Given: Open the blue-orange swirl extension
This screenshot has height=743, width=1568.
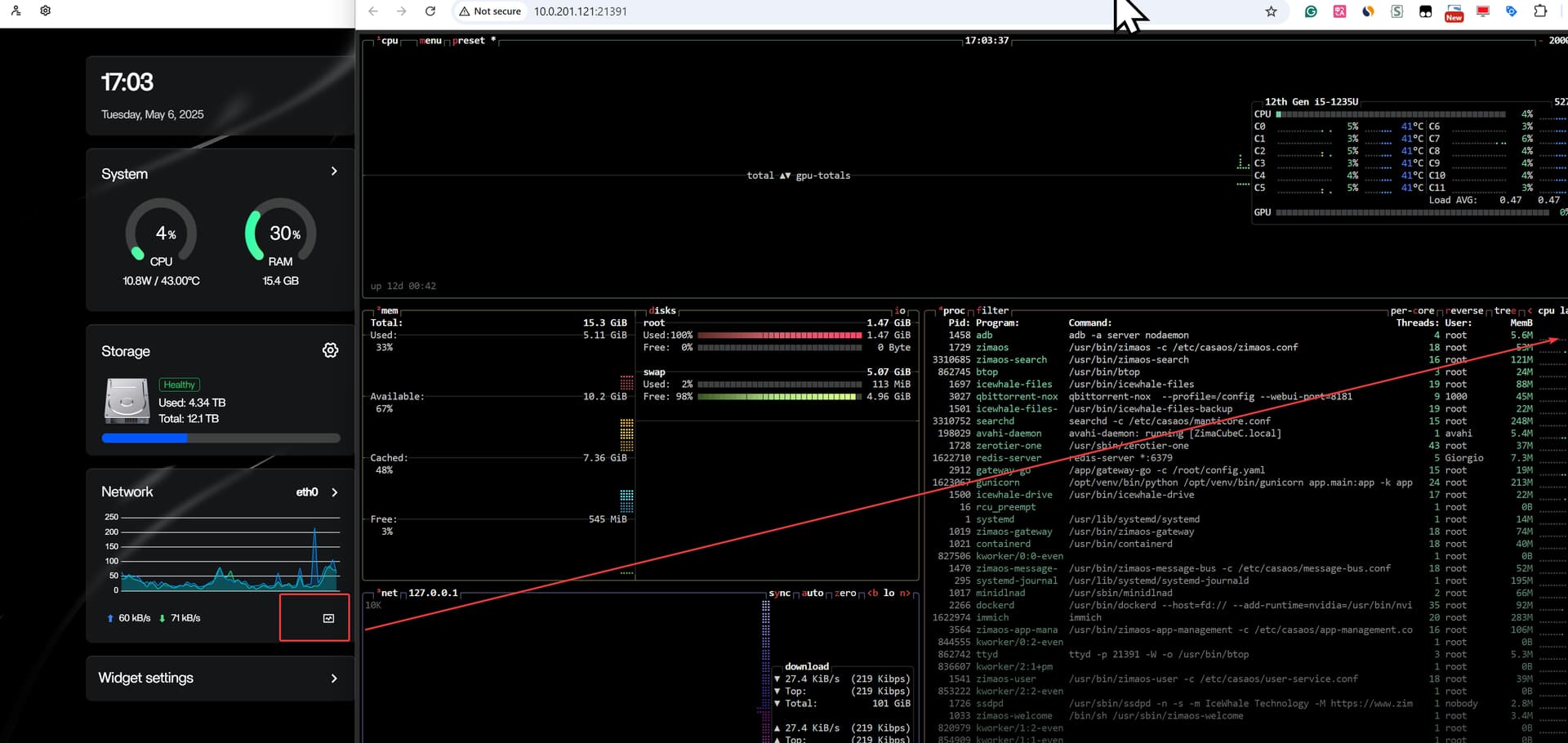Looking at the screenshot, I should coord(1368,11).
